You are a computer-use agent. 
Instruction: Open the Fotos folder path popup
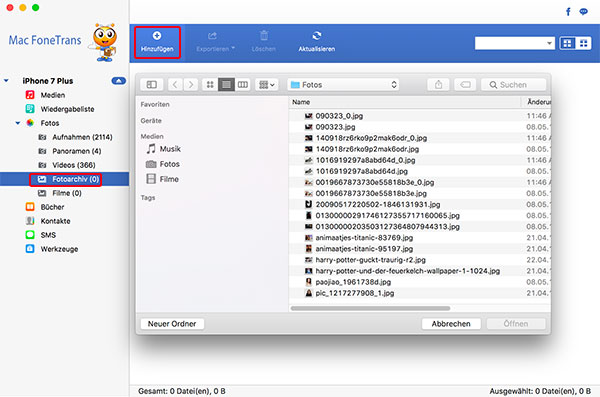pos(343,85)
